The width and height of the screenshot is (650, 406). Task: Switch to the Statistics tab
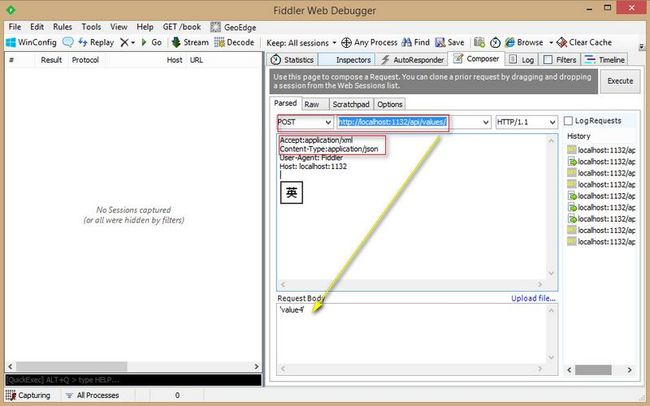[x=292, y=60]
